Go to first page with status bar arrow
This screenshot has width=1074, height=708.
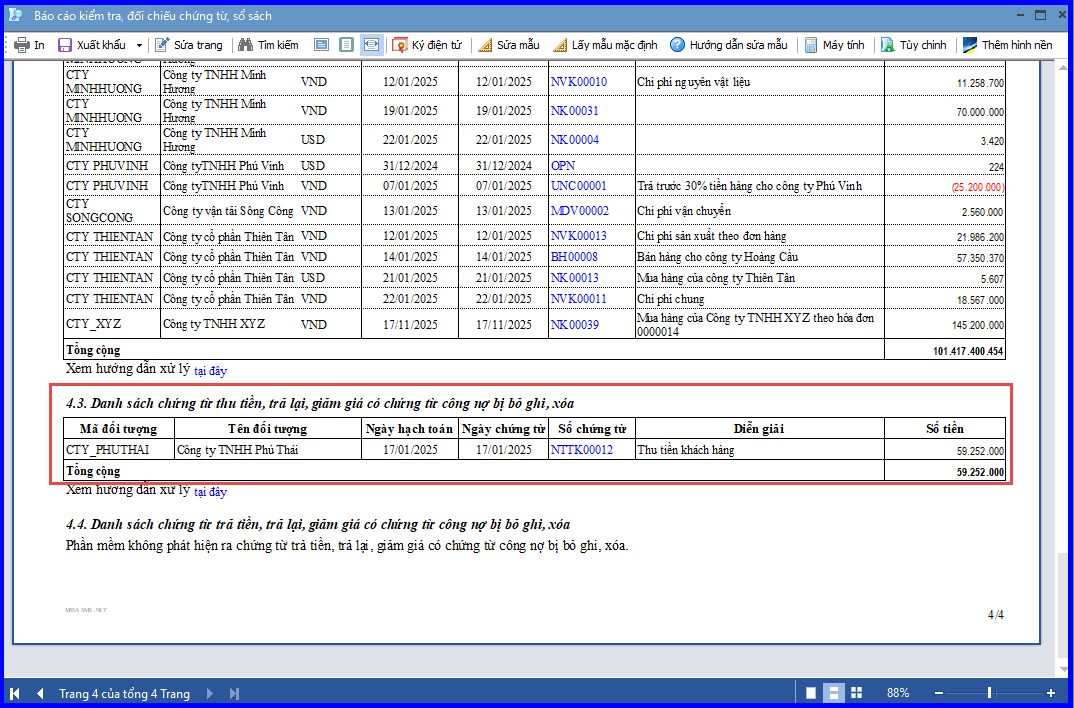(x=14, y=694)
